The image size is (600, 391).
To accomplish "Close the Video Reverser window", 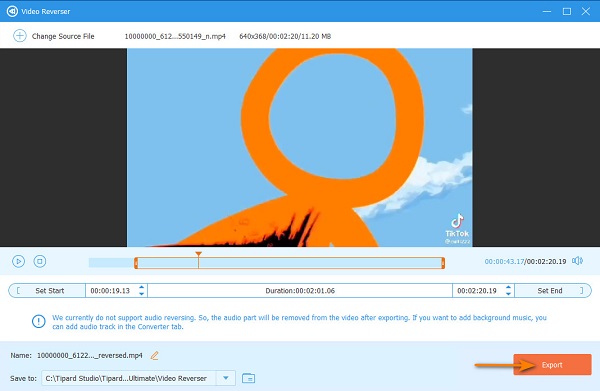I will coord(585,11).
